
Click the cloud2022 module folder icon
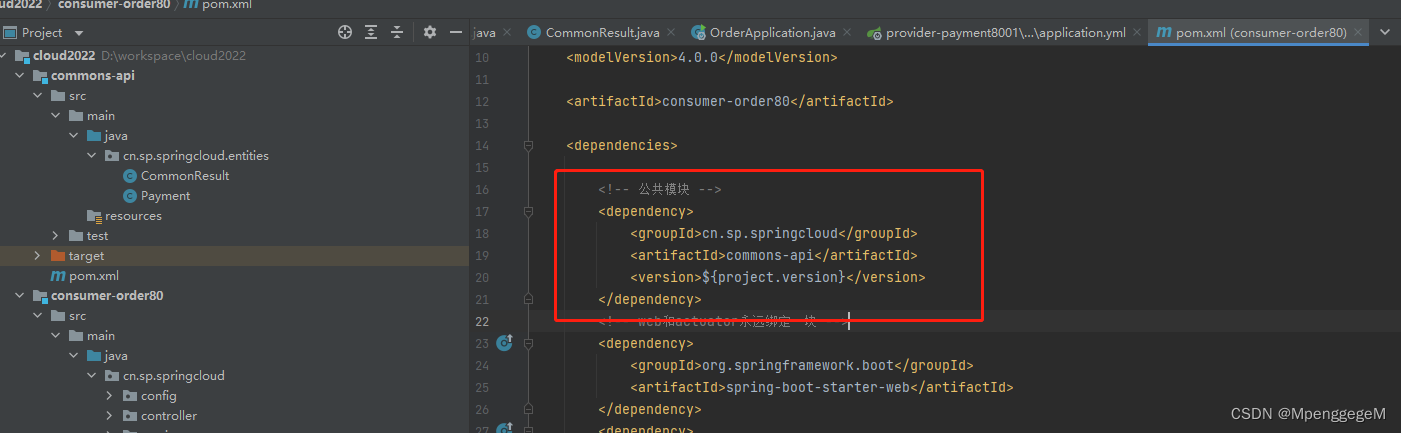coord(22,56)
